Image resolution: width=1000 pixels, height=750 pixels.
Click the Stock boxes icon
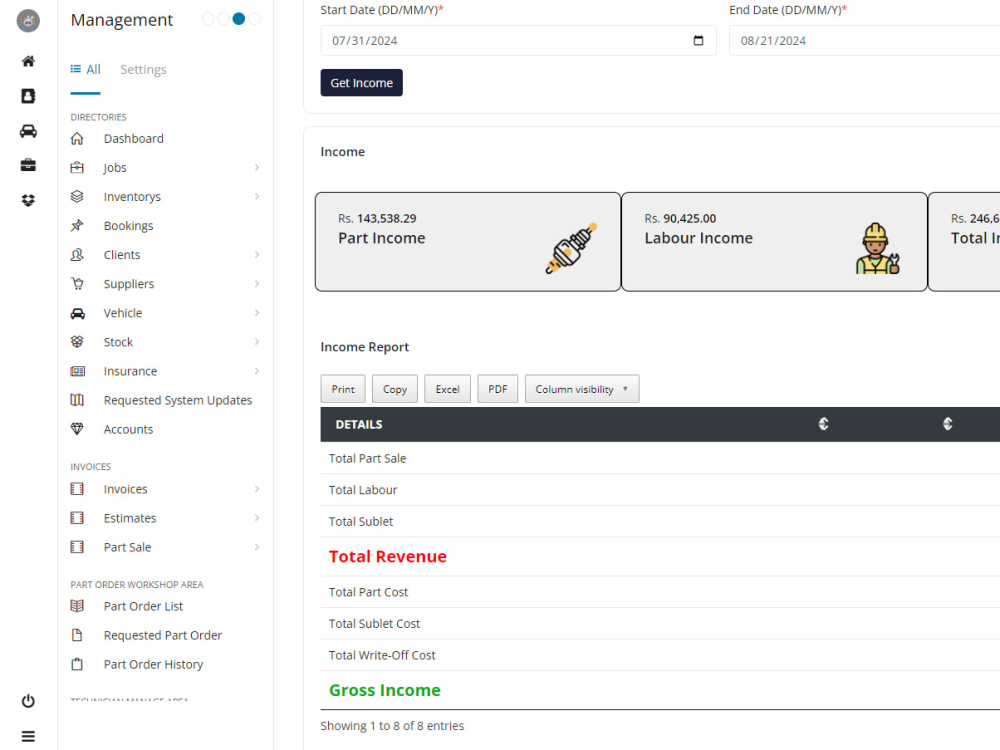coord(77,342)
